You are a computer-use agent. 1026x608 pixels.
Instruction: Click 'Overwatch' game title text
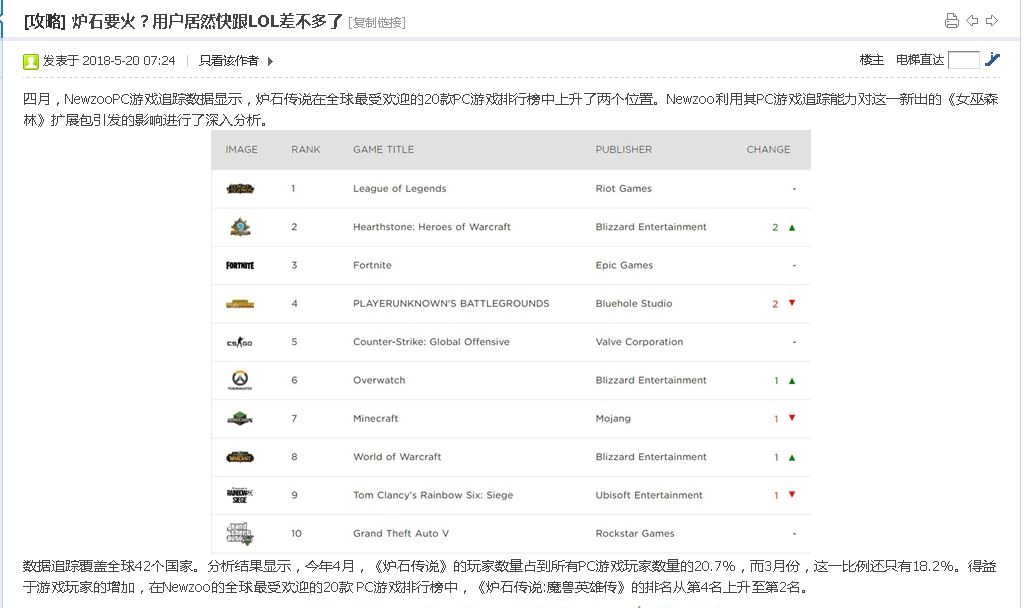click(x=379, y=380)
